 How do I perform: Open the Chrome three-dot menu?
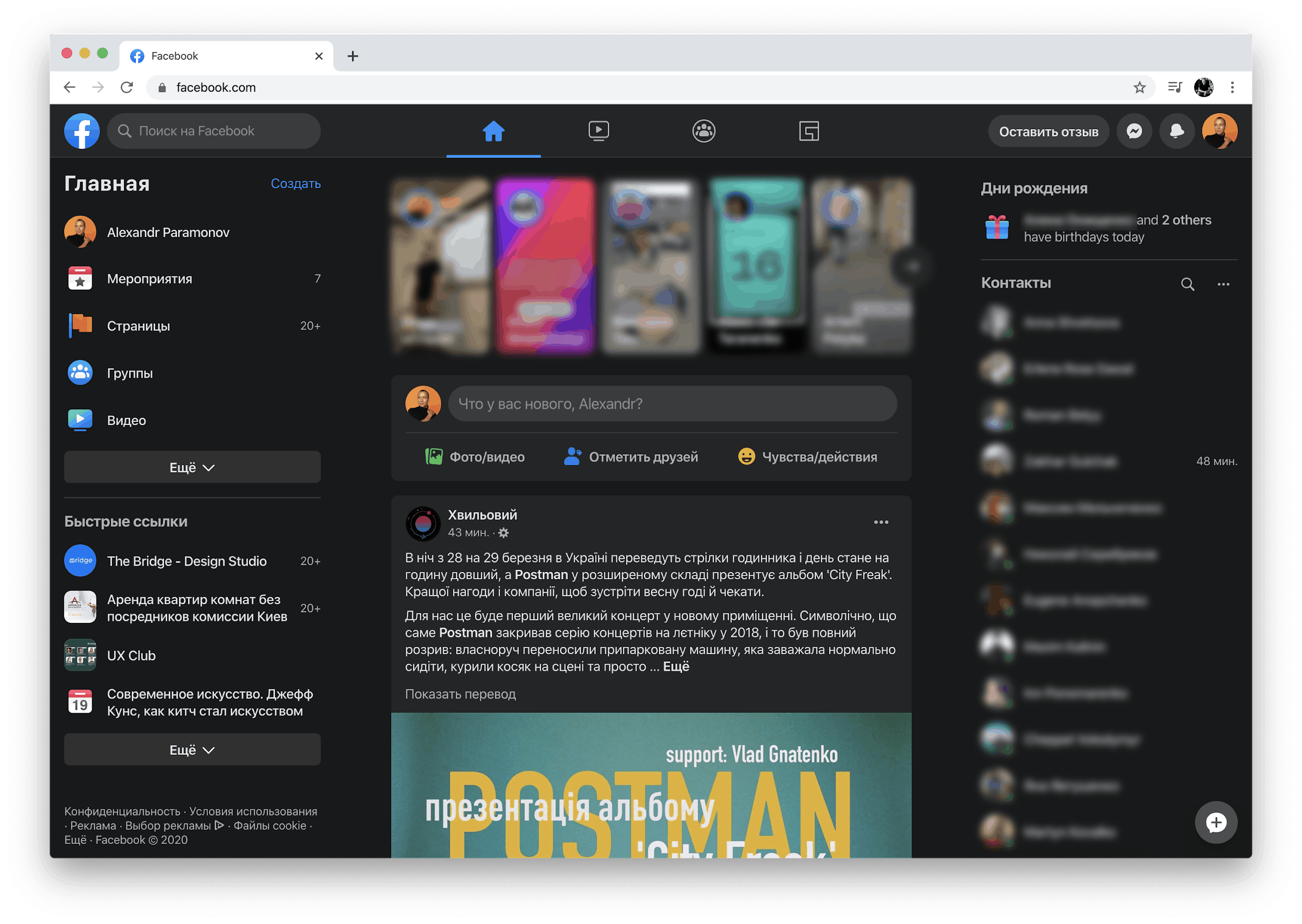[1232, 87]
